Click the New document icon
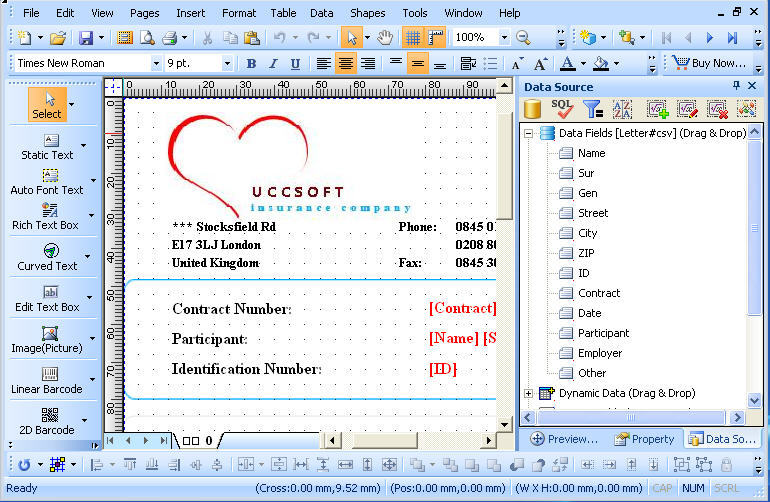Screen dimensions: 770x502 [x=24, y=37]
